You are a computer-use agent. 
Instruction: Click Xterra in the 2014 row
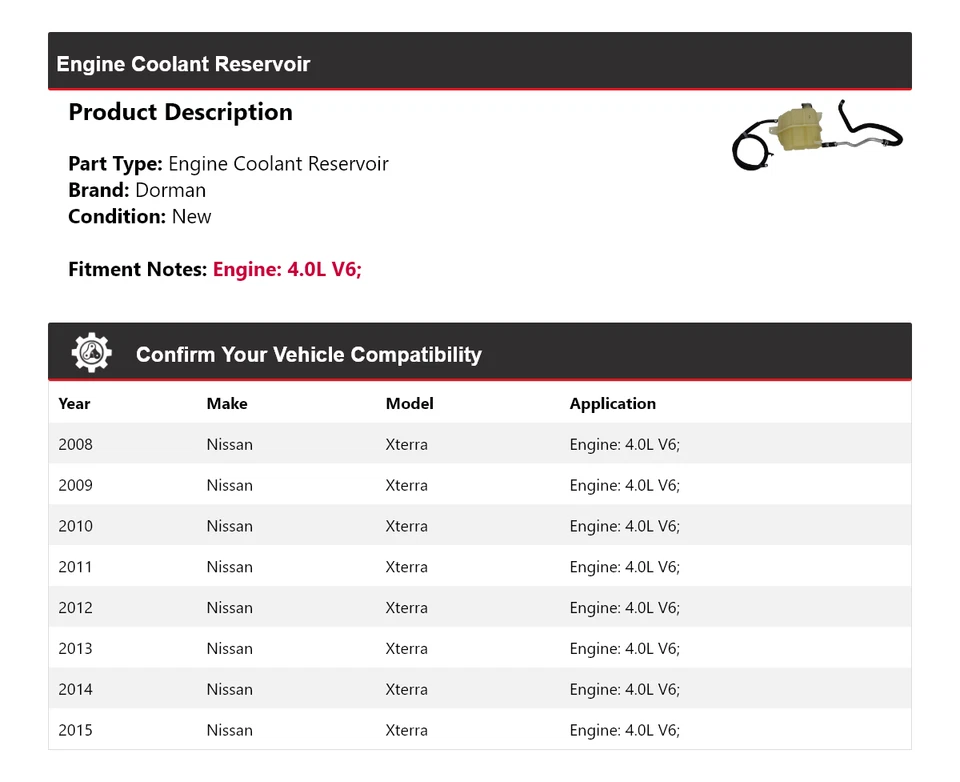[406, 690]
